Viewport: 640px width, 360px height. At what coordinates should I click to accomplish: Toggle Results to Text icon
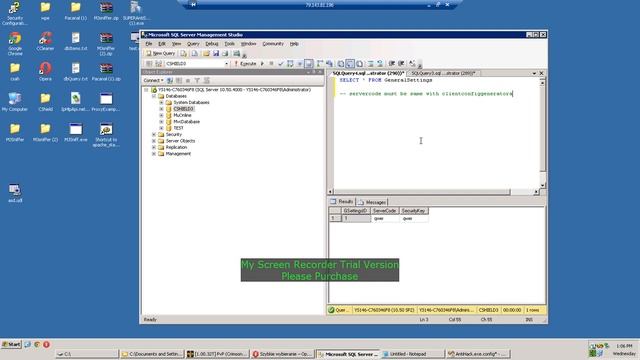coord(341,64)
